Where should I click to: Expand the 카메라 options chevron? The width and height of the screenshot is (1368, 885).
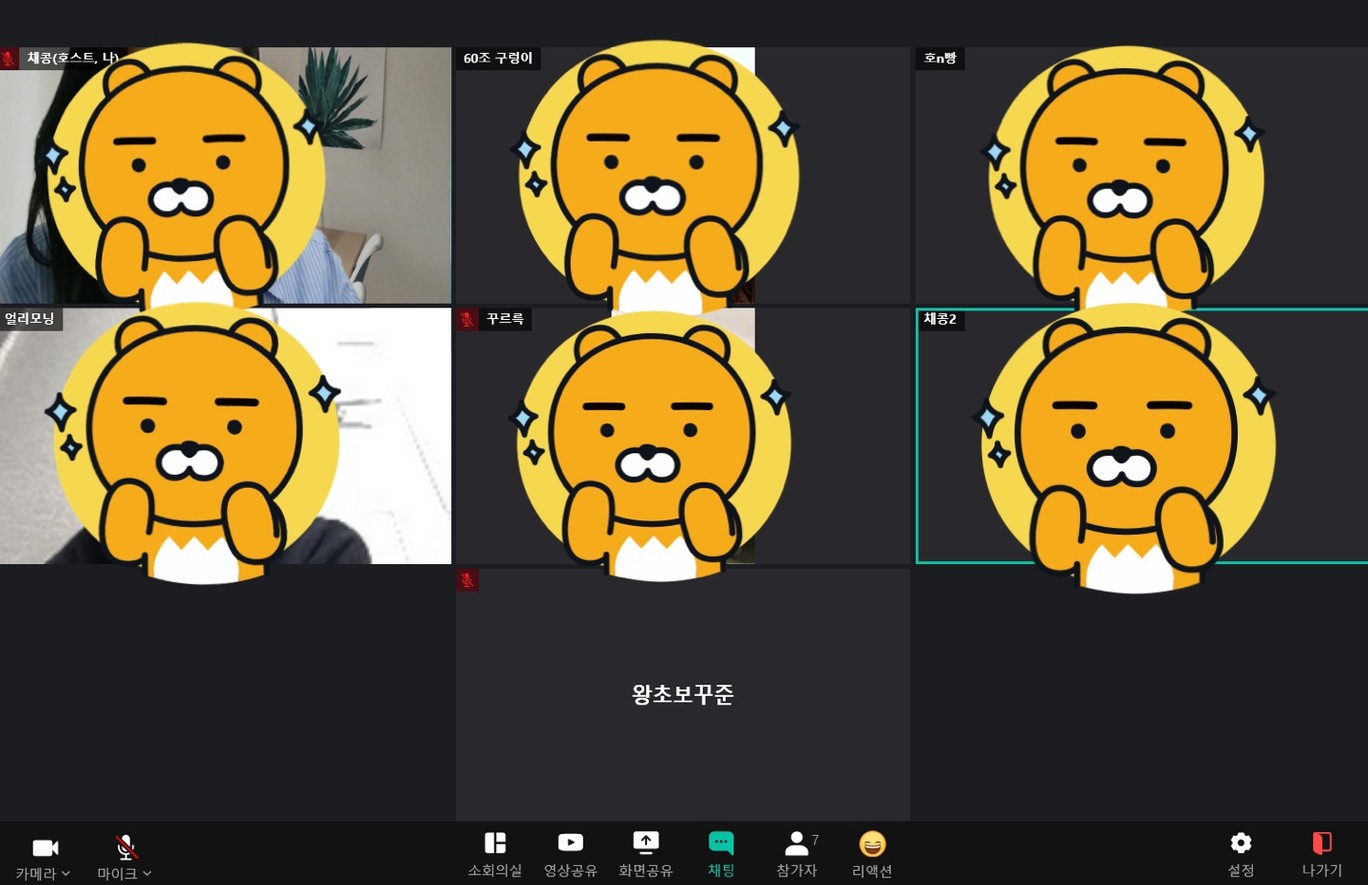tap(66, 874)
